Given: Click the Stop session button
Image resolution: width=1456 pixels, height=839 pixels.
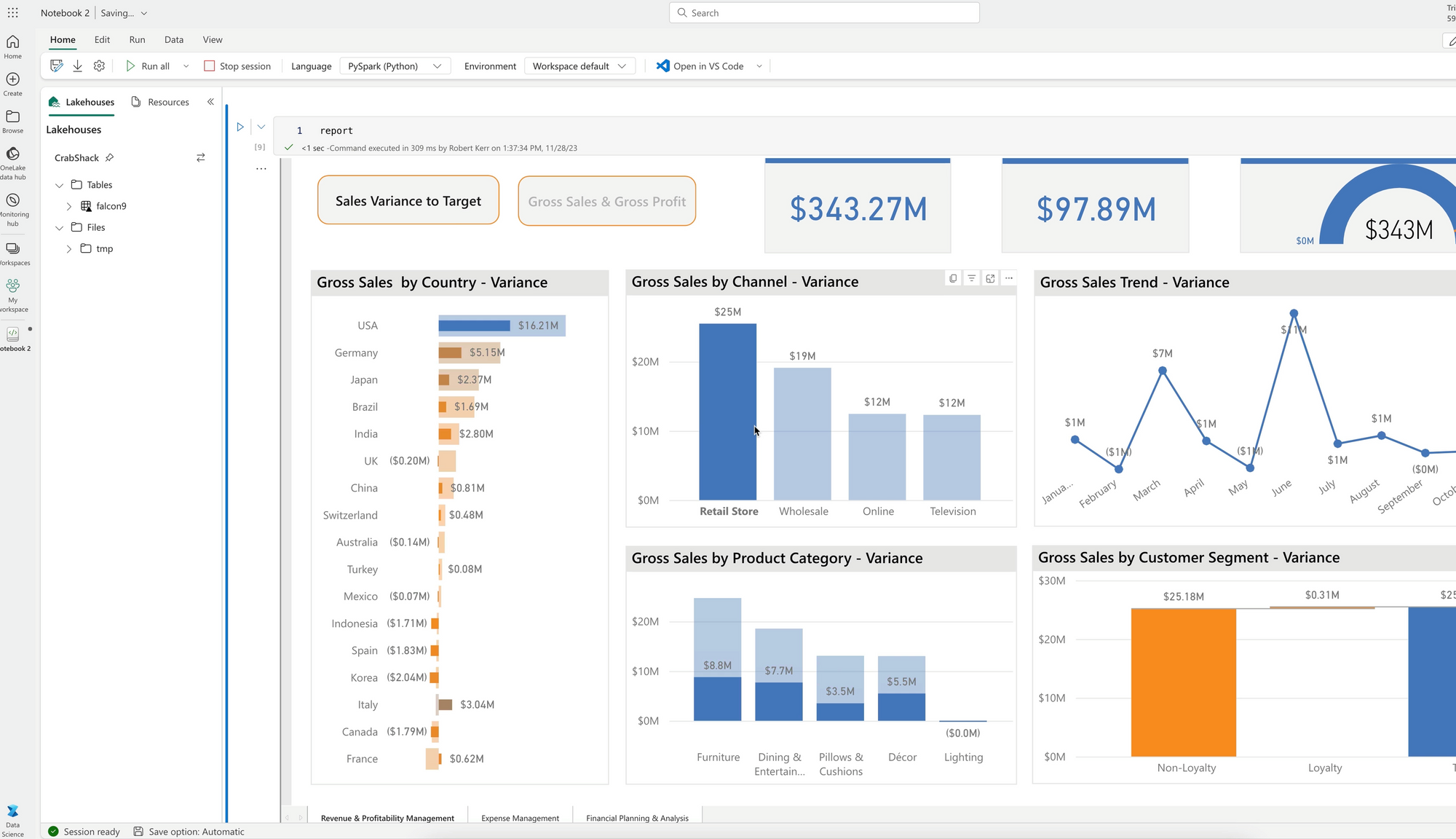Looking at the screenshot, I should [238, 66].
